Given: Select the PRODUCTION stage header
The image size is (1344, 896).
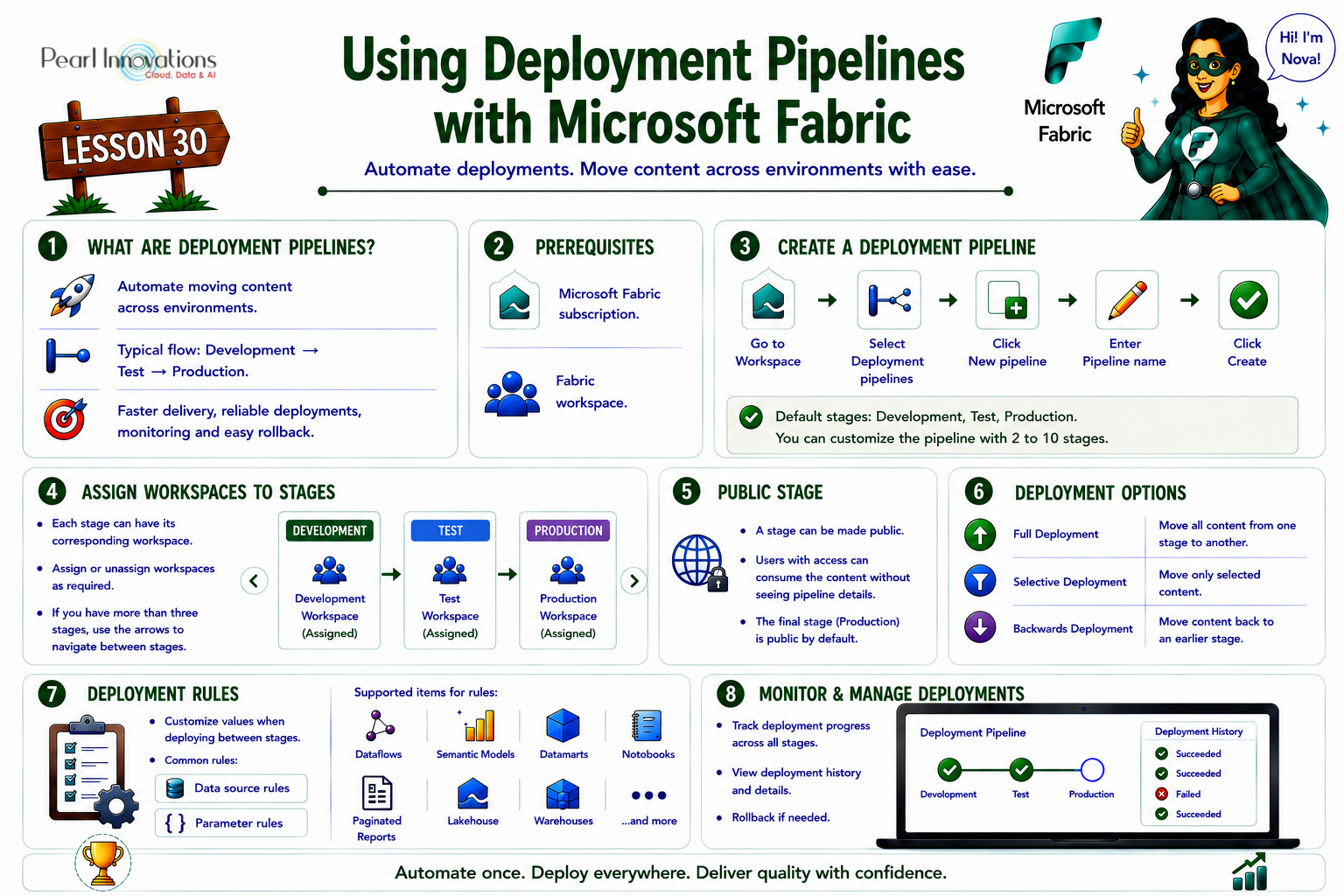Looking at the screenshot, I should pos(568,530).
